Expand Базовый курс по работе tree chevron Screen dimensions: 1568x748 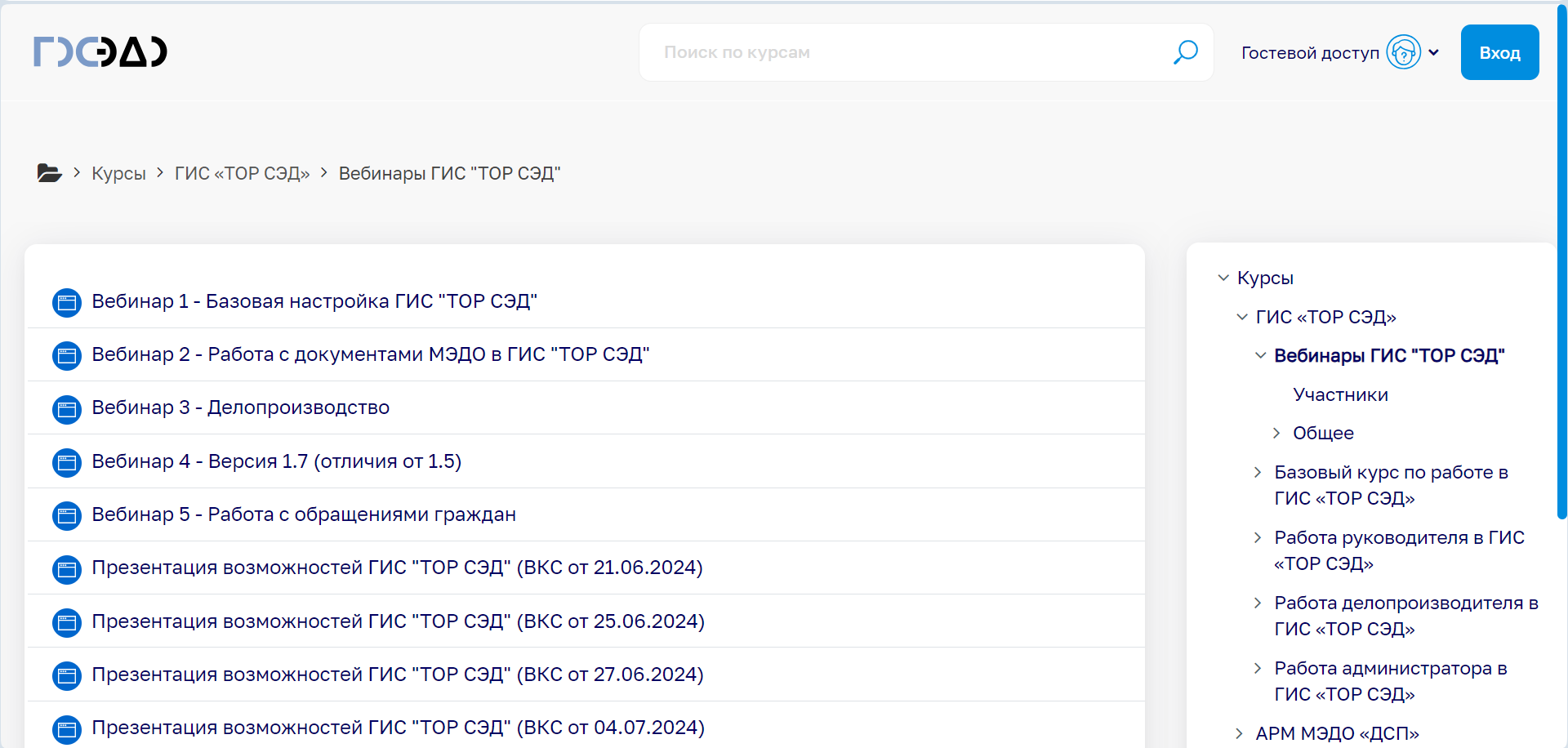(1258, 472)
